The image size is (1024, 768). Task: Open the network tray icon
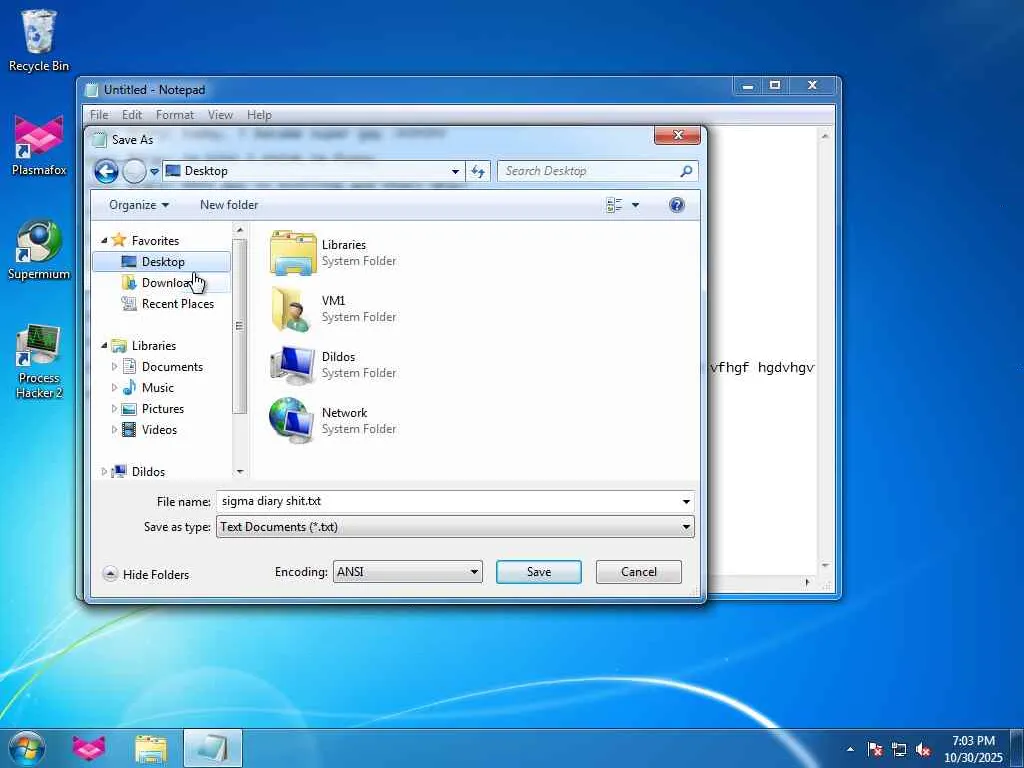tap(899, 749)
